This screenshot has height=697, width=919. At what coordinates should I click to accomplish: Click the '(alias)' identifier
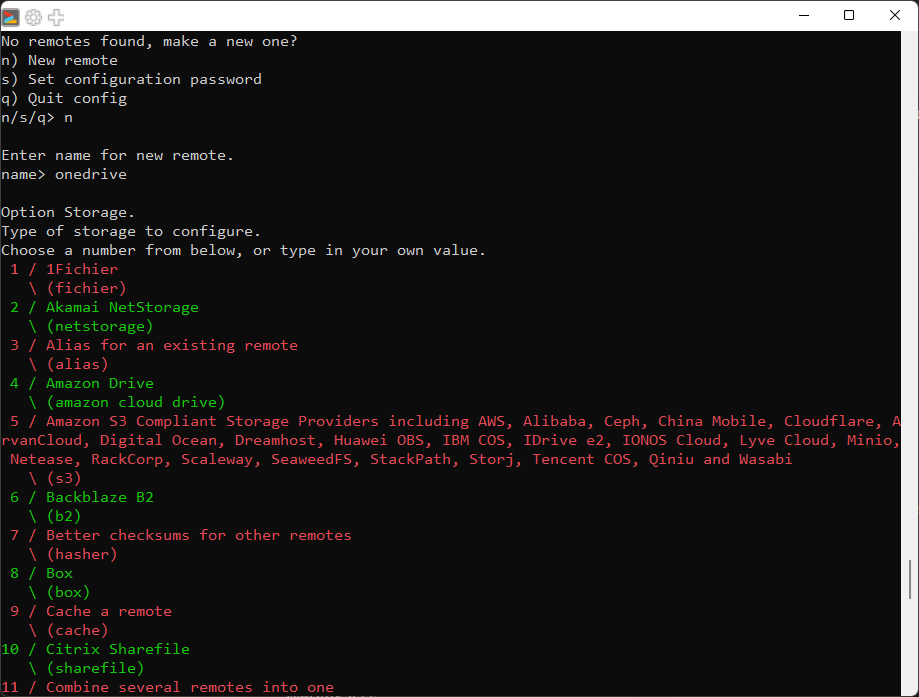[x=77, y=364]
